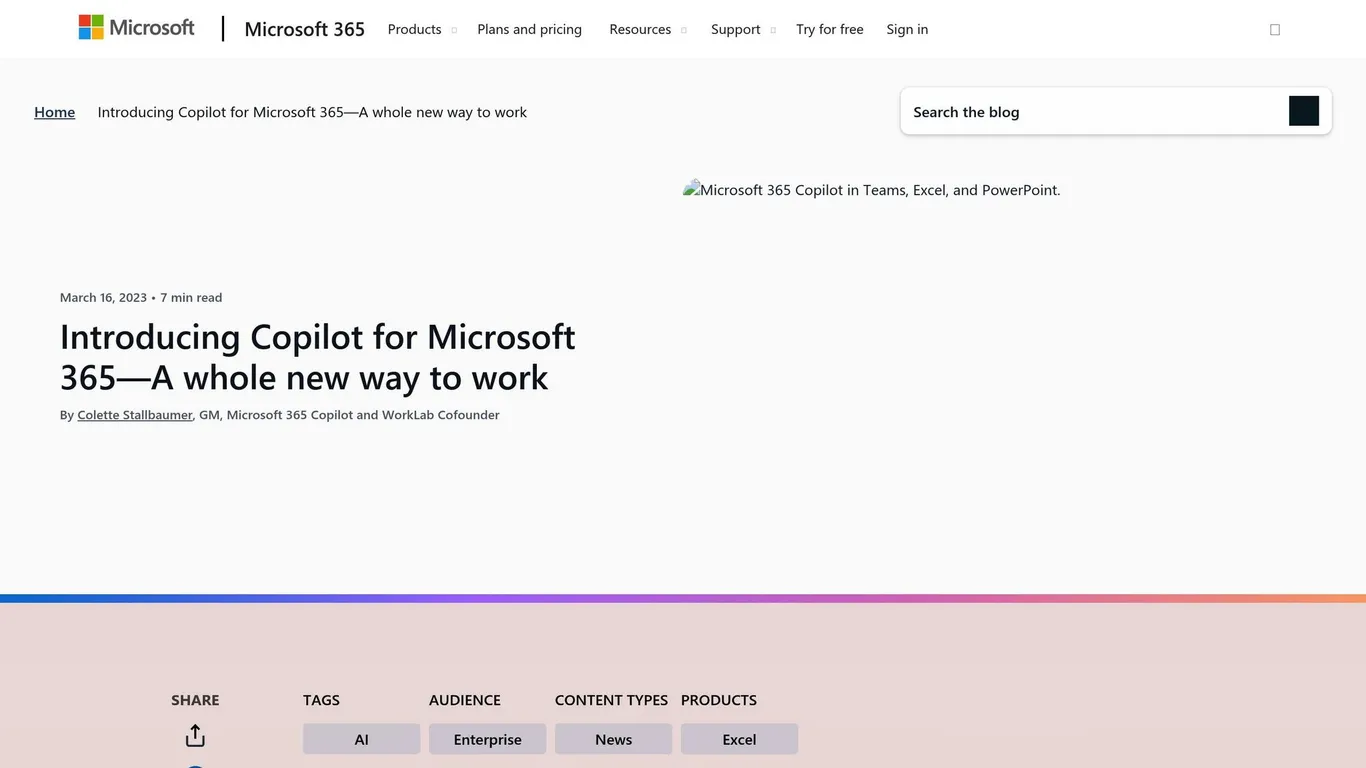Click the CONTENT TYPES label
The image size is (1366, 768).
pyautogui.click(x=611, y=700)
